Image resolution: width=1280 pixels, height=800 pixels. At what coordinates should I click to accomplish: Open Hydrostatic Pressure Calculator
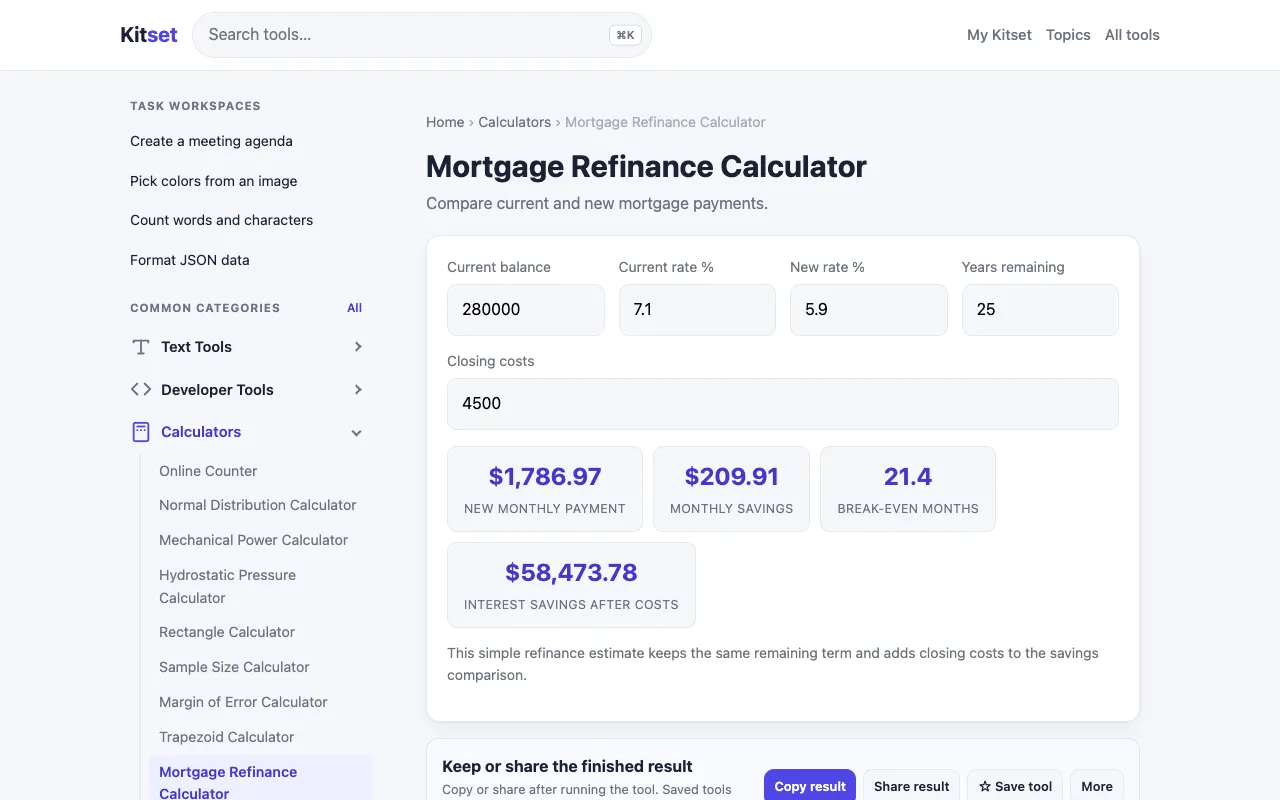pyautogui.click(x=227, y=586)
